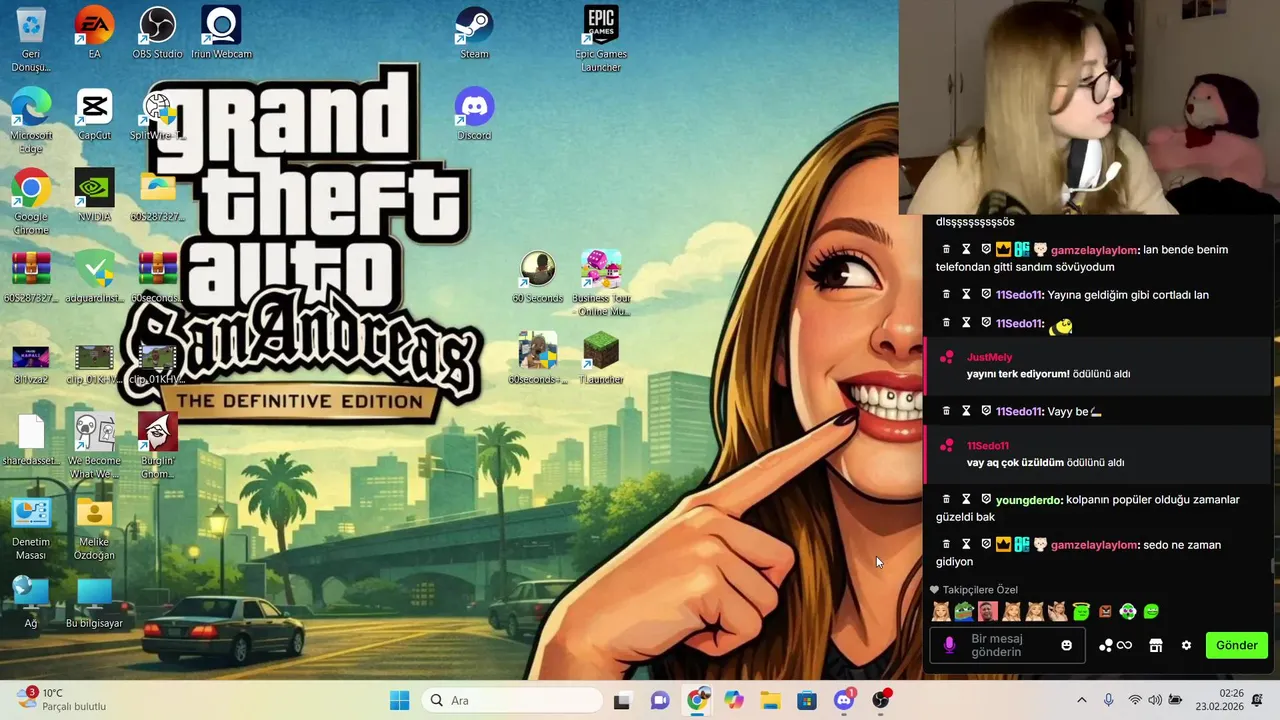Click gamzelaylaylom's name on telefondan message

tap(1094, 249)
